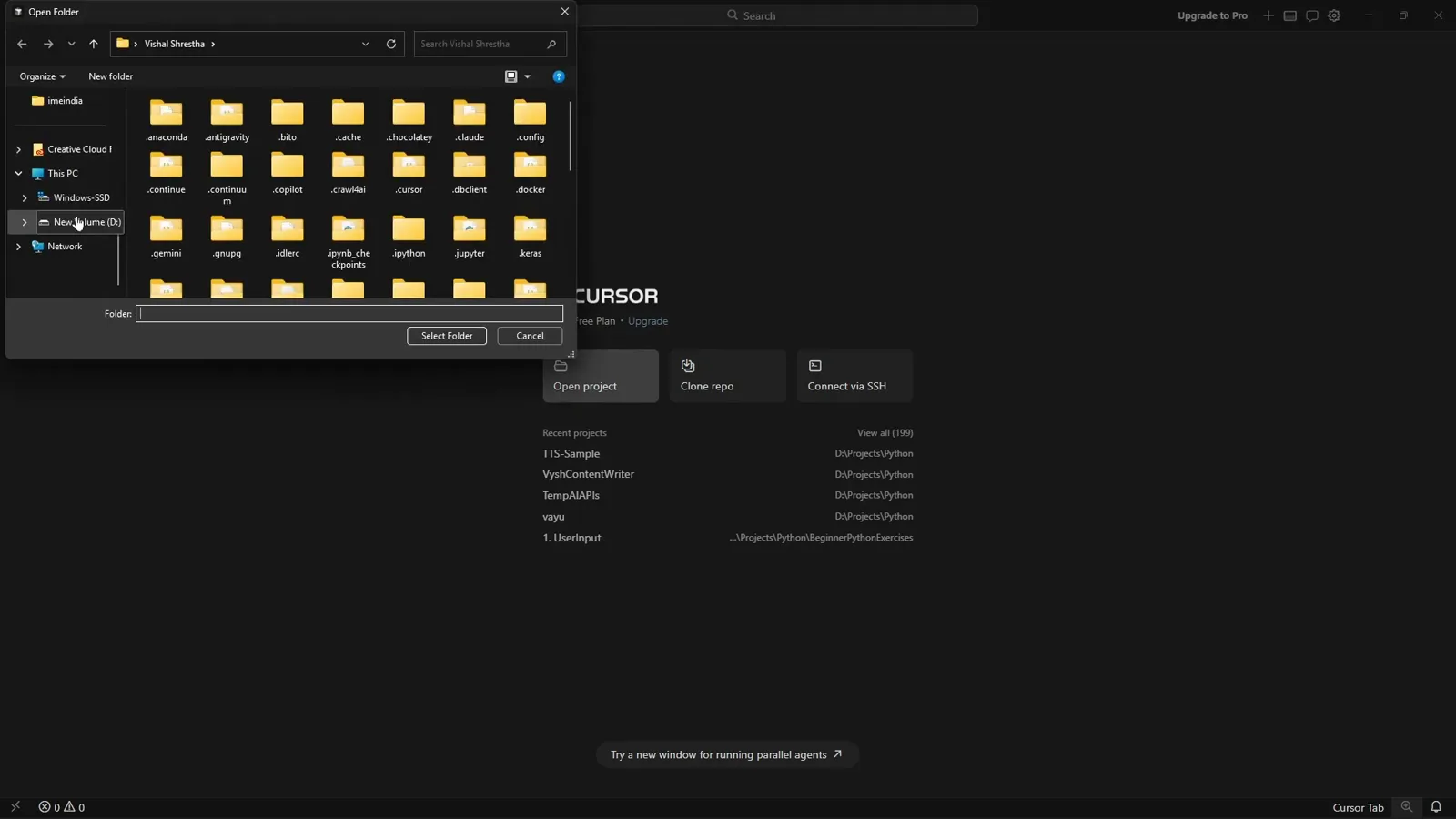The height and width of the screenshot is (819, 1456).
Task: Go up one folder level
Action: [93, 44]
